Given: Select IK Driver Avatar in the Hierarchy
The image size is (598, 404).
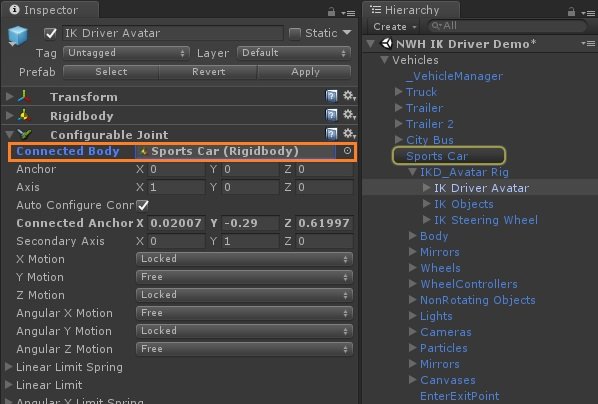Looking at the screenshot, I should coord(481,188).
